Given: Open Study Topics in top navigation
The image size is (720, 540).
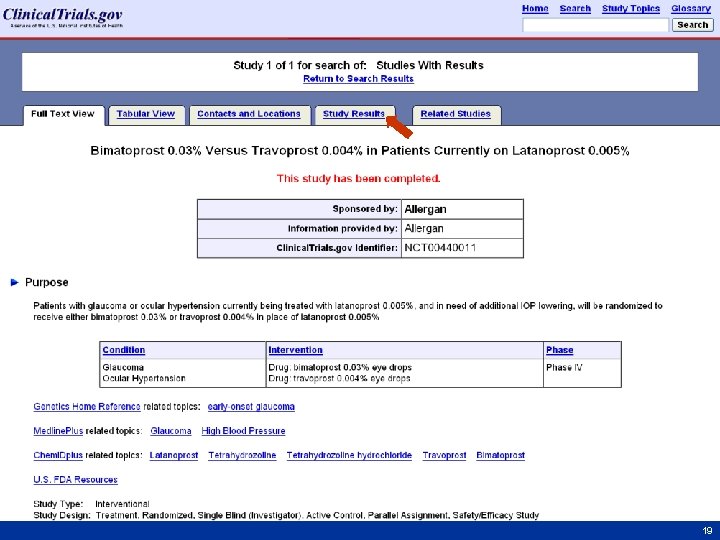Looking at the screenshot, I should 630,9.
